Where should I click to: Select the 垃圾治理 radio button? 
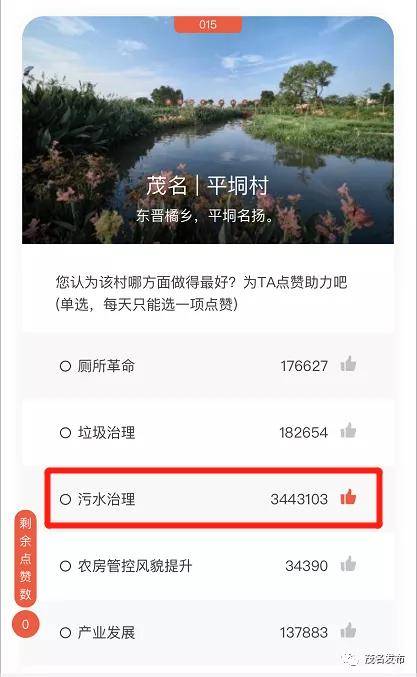[65, 433]
